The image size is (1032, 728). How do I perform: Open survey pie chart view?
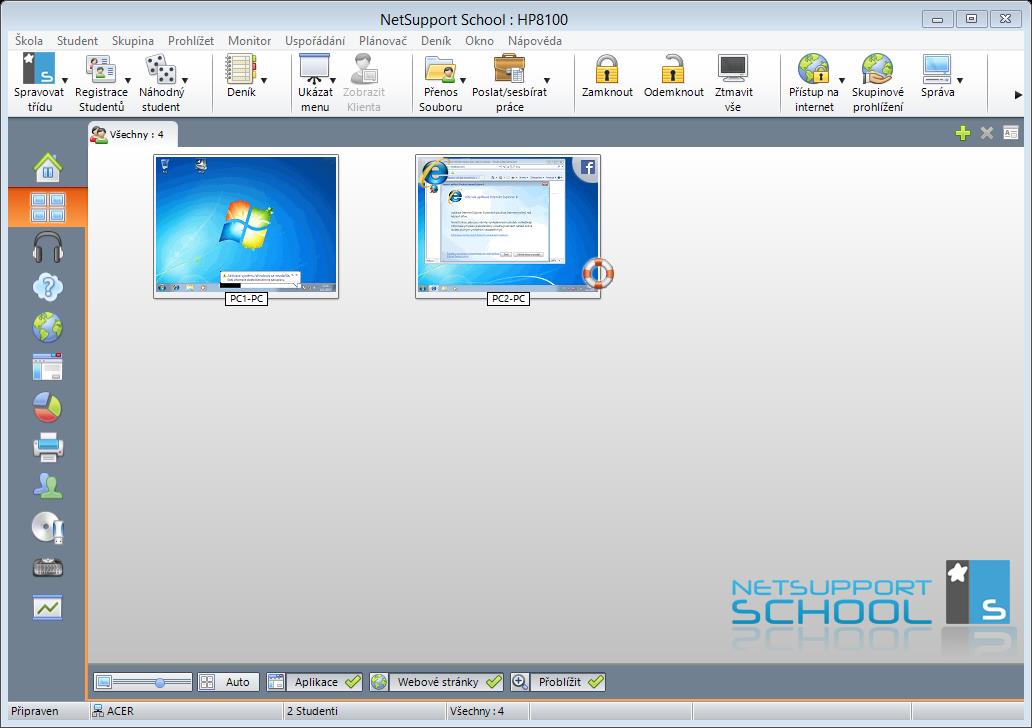(48, 407)
